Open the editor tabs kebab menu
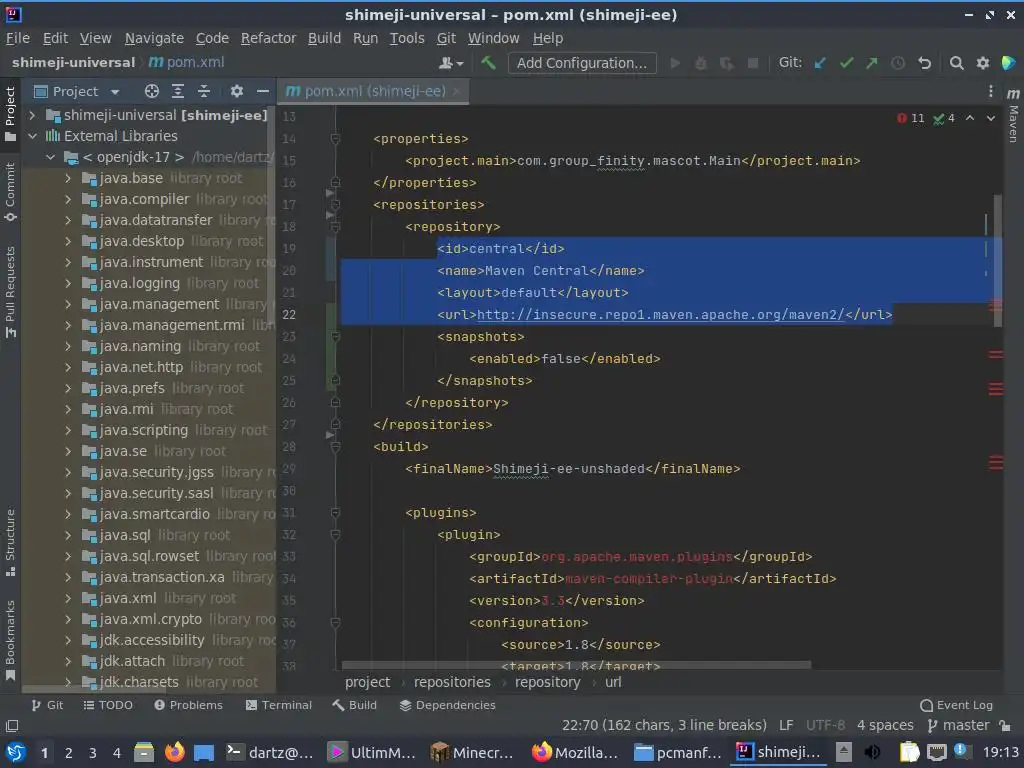1024x768 pixels. (x=990, y=91)
